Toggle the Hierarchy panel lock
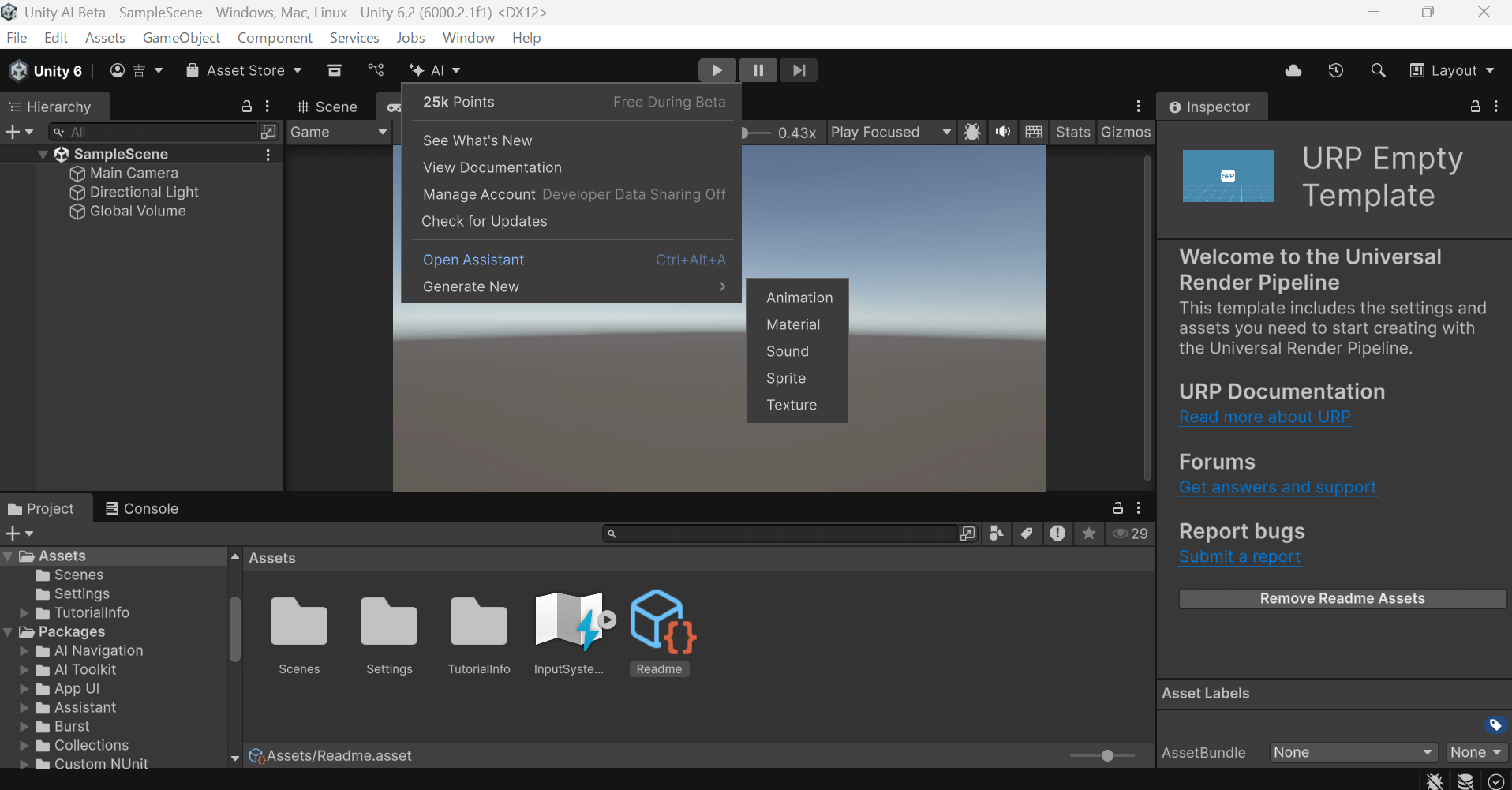 (x=247, y=107)
